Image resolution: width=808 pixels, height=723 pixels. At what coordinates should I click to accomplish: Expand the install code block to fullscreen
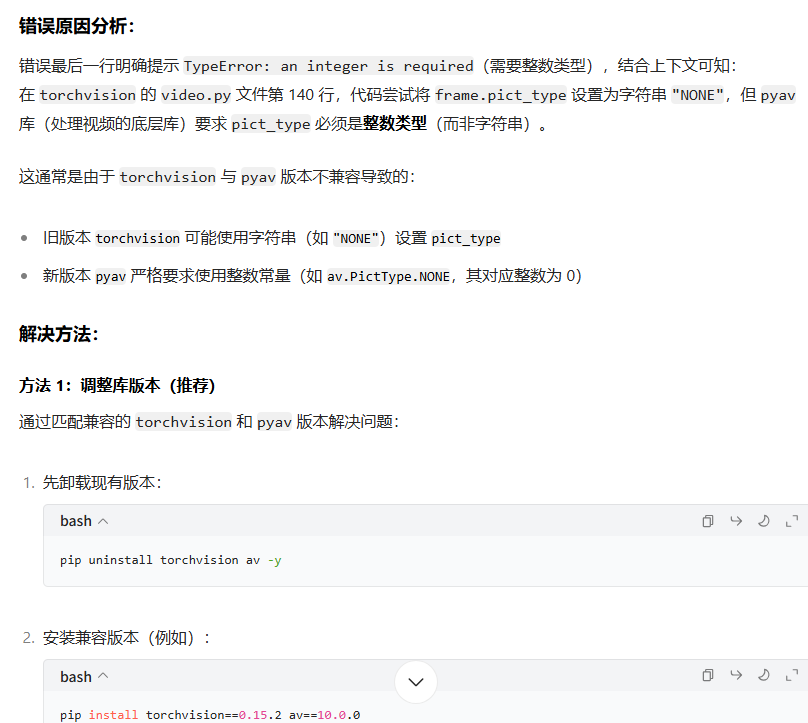tap(792, 675)
